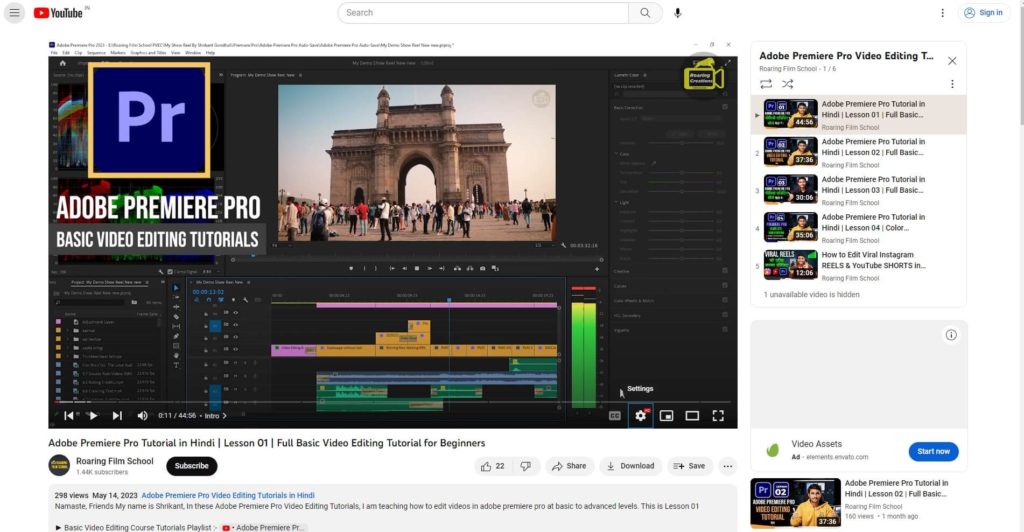The width and height of the screenshot is (1024, 532).
Task: Open the YouTube hamburger guide menu
Action: pyautogui.click(x=14, y=12)
